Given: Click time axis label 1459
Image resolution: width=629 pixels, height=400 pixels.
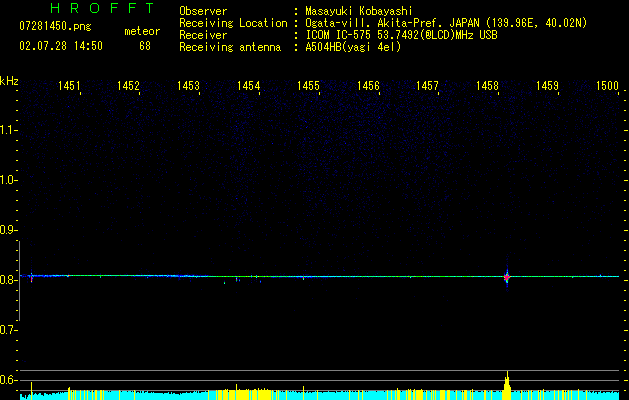Looking at the screenshot, I should point(547,85).
